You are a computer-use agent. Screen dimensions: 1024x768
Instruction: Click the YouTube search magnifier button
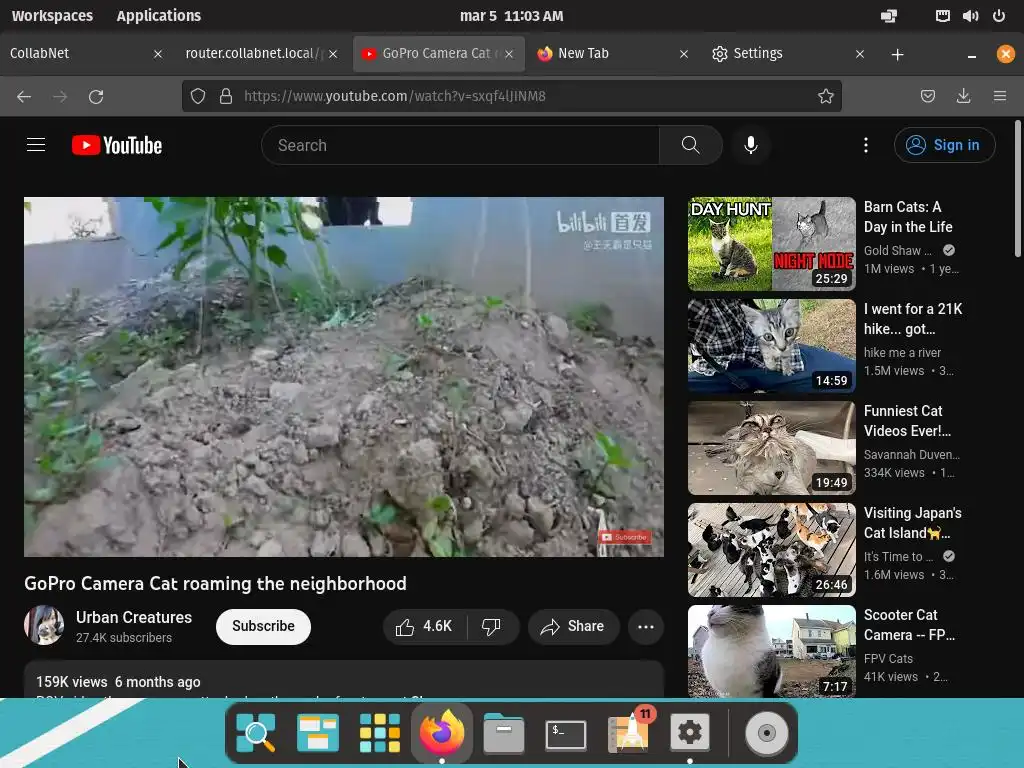coord(690,145)
